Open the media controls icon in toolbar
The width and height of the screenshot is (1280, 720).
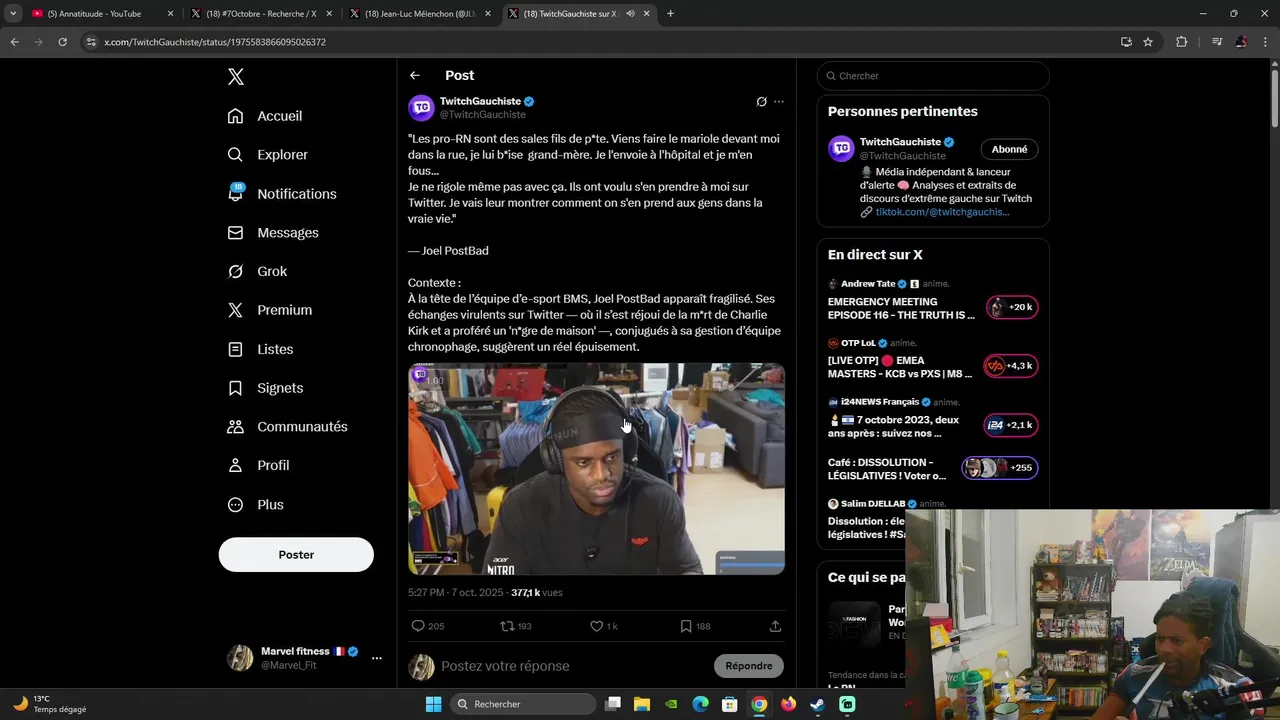1217,42
